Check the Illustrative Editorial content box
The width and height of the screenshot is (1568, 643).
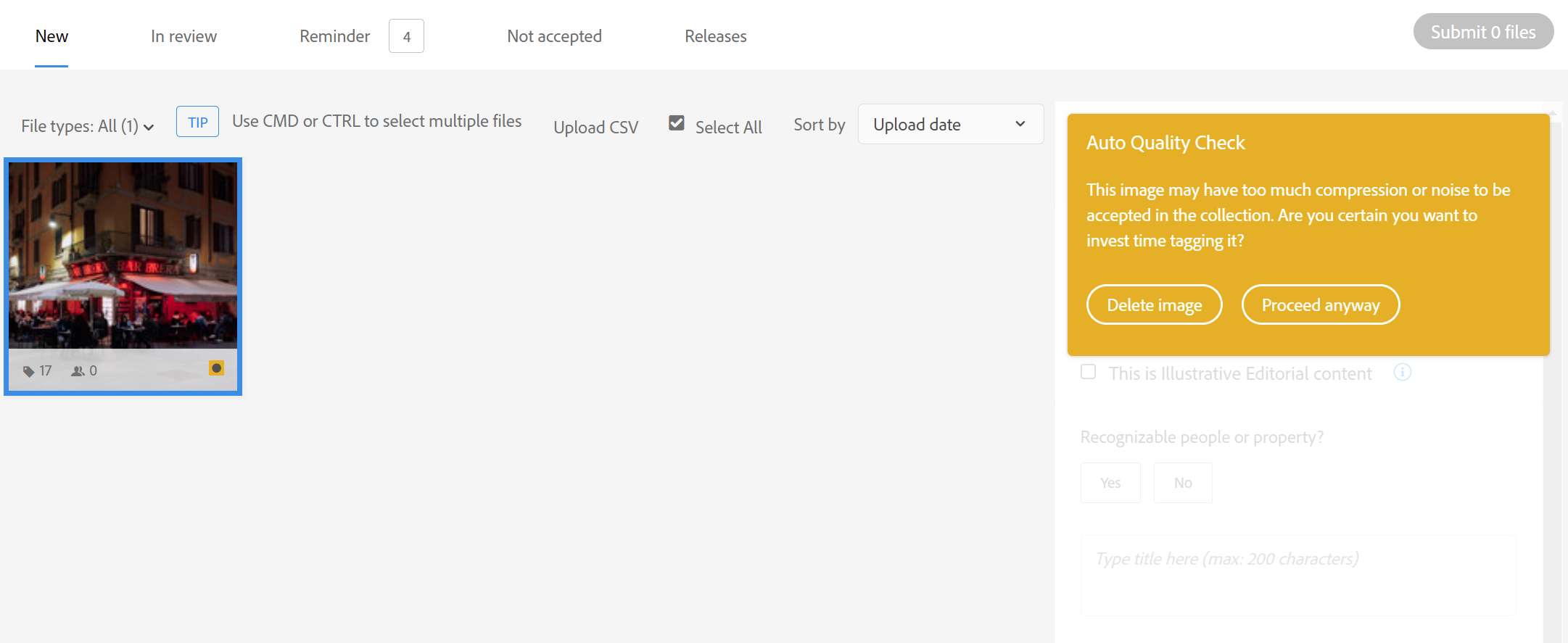(x=1088, y=372)
